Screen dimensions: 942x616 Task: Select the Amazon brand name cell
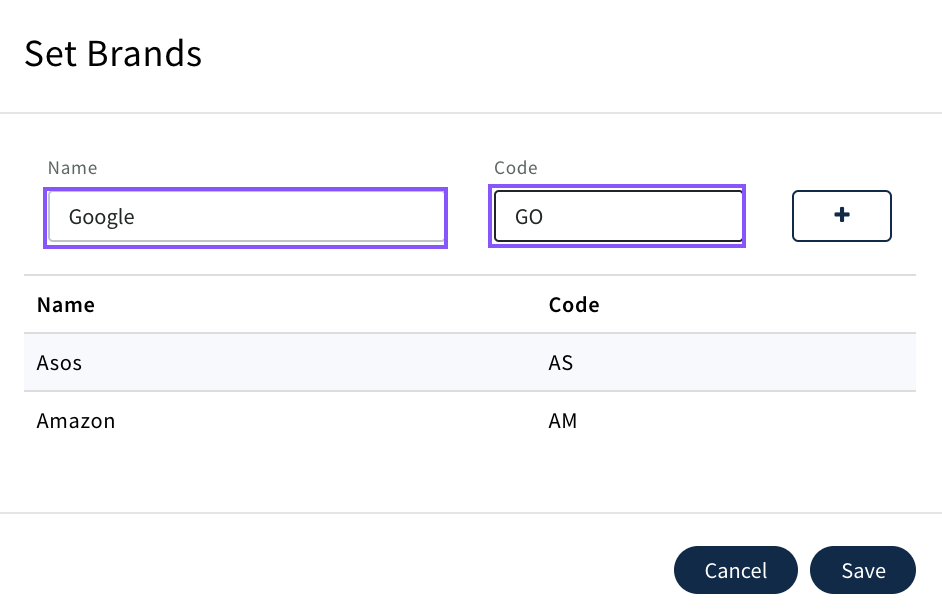(x=76, y=421)
